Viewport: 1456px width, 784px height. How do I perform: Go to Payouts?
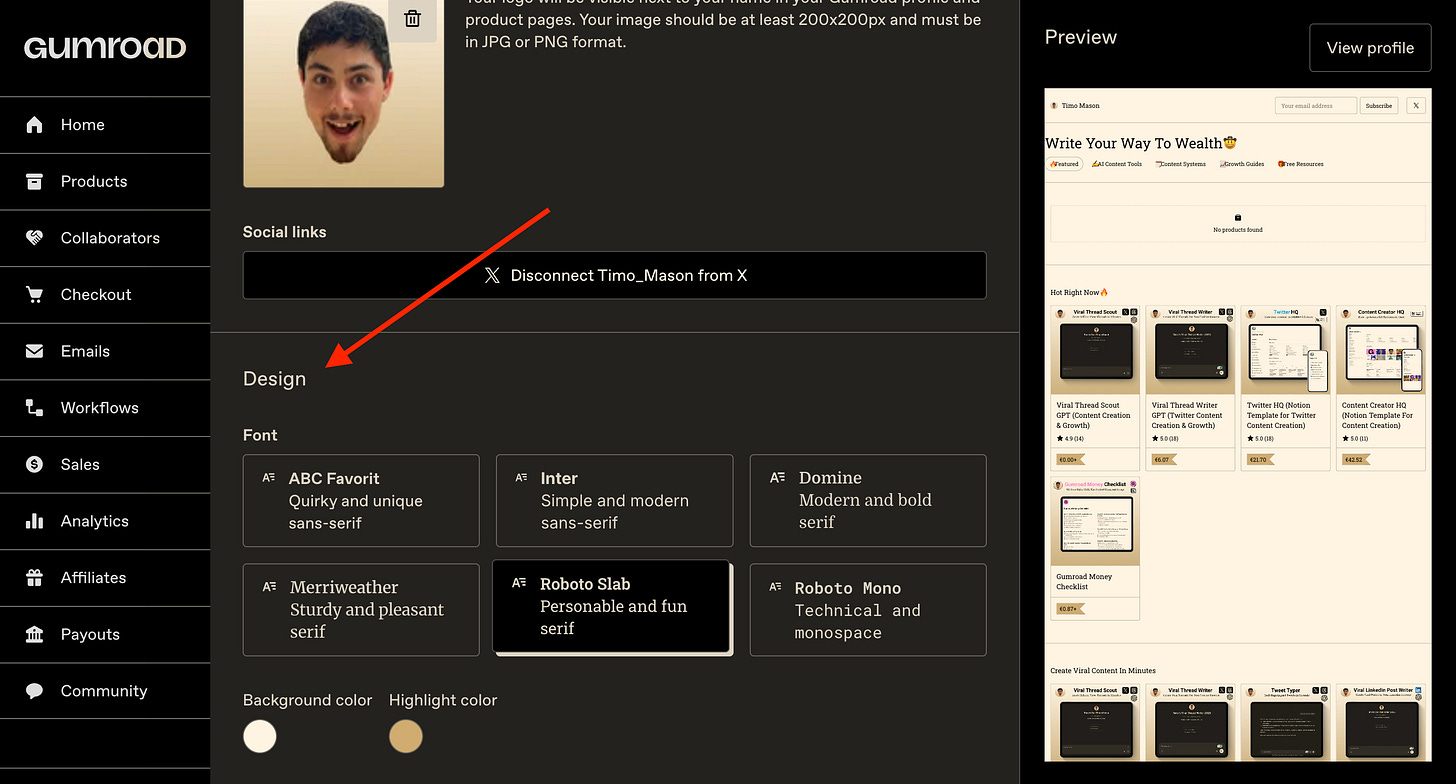[105, 634]
